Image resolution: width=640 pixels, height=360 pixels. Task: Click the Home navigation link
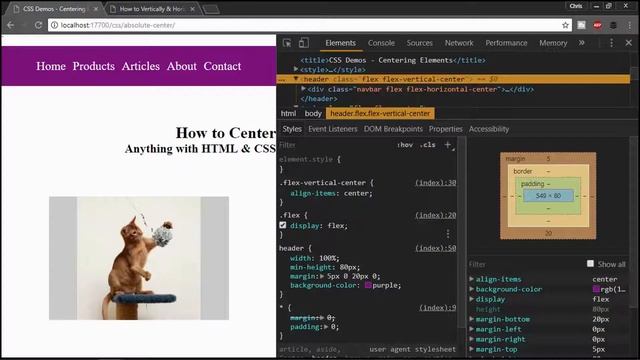coord(51,66)
